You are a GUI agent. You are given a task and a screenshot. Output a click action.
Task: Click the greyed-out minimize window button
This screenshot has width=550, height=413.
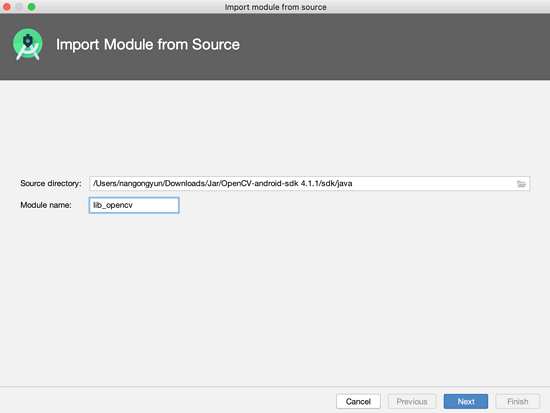click(19, 7)
